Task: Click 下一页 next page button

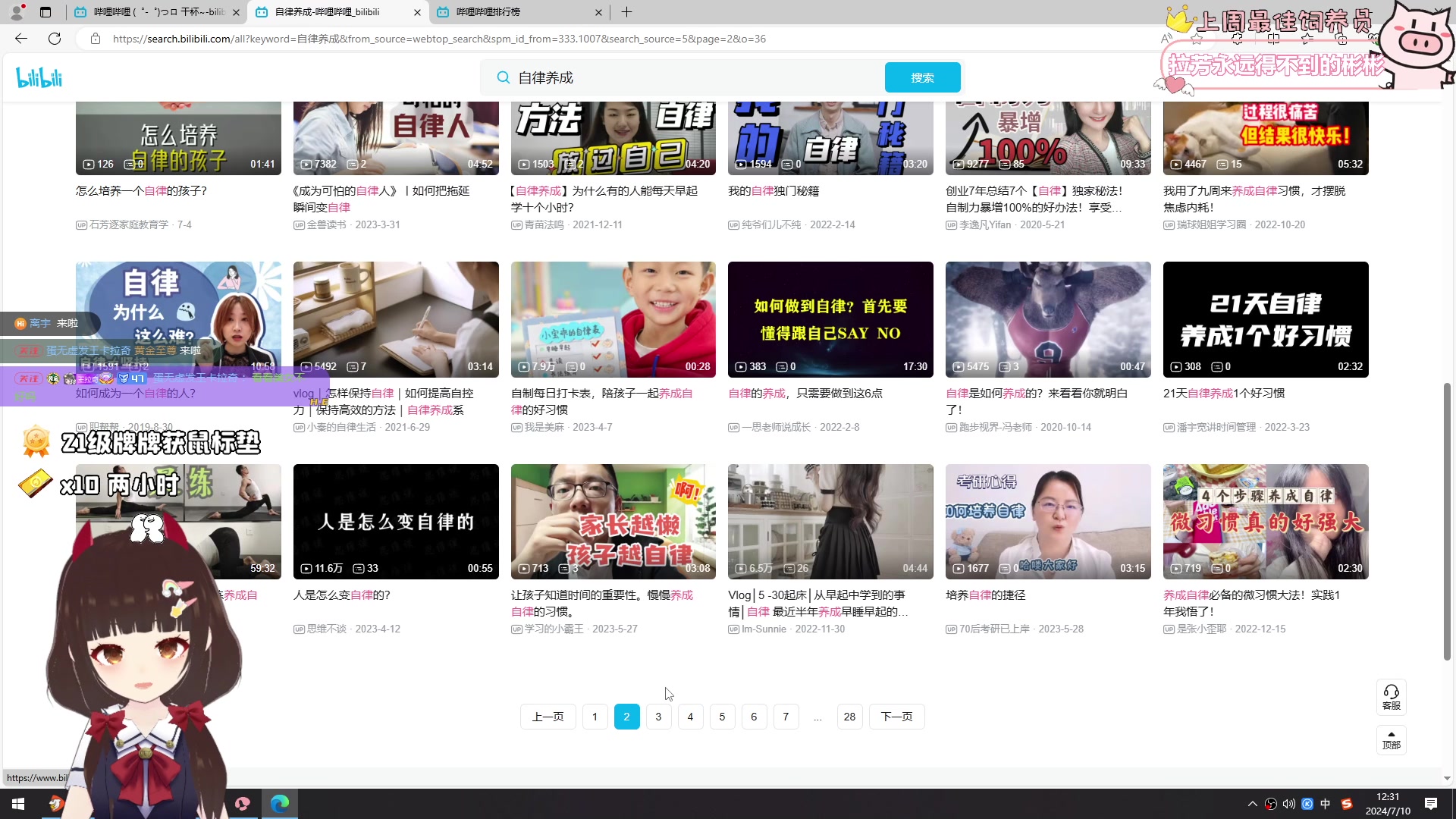Action: 896,717
